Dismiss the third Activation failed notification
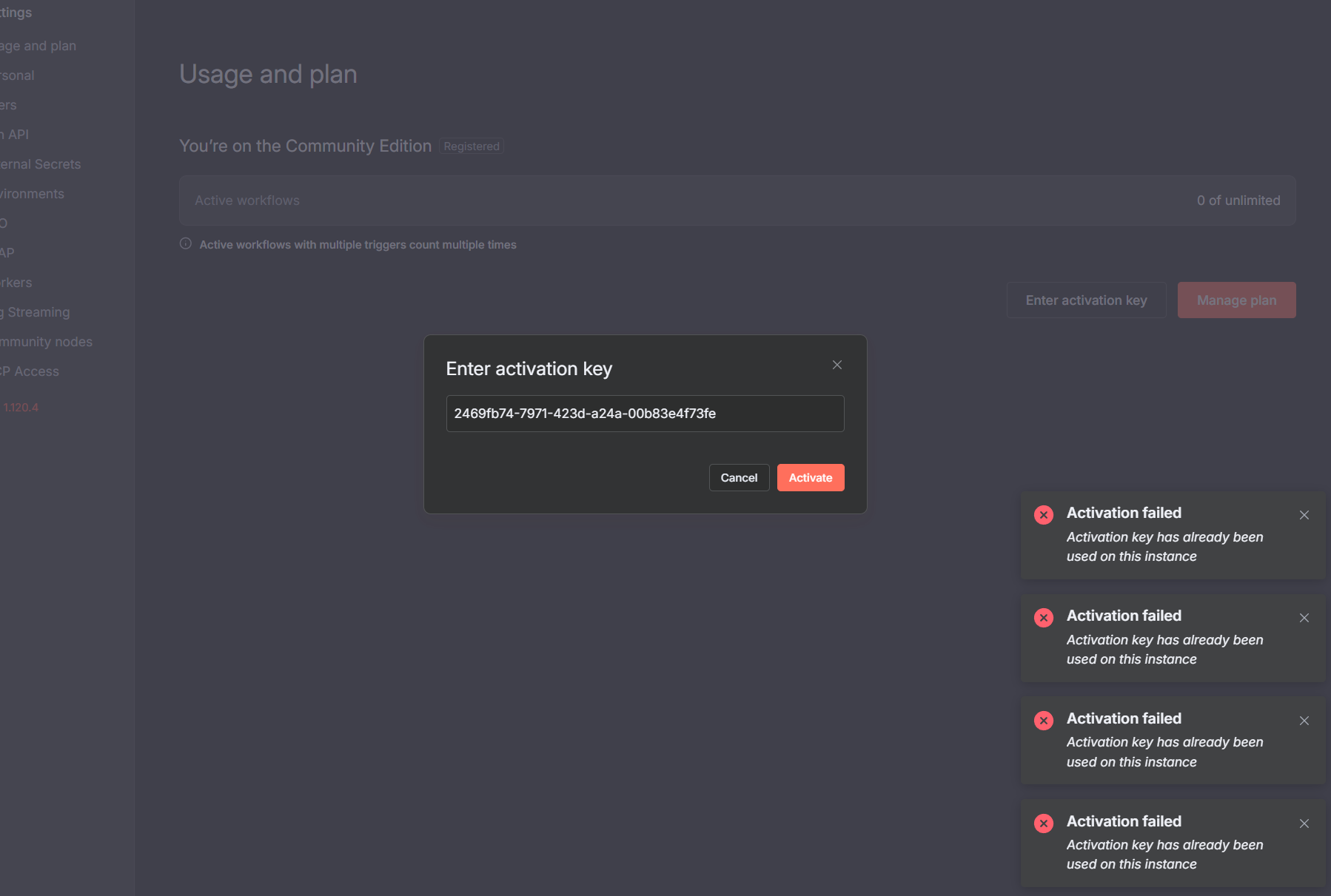Screen dimensions: 1331x896 click(x=1304, y=721)
